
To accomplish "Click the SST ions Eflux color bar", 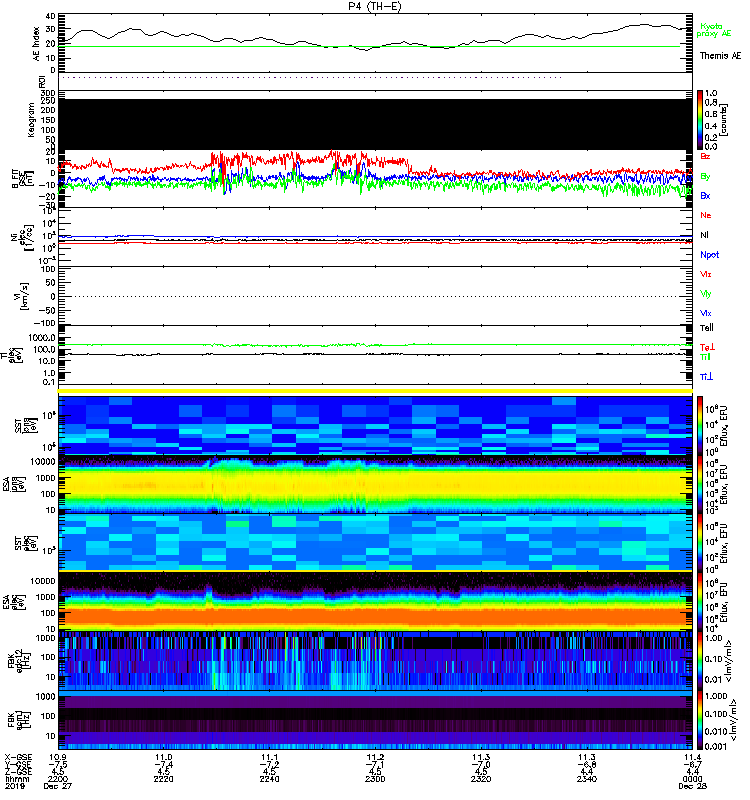I will (x=700, y=425).
